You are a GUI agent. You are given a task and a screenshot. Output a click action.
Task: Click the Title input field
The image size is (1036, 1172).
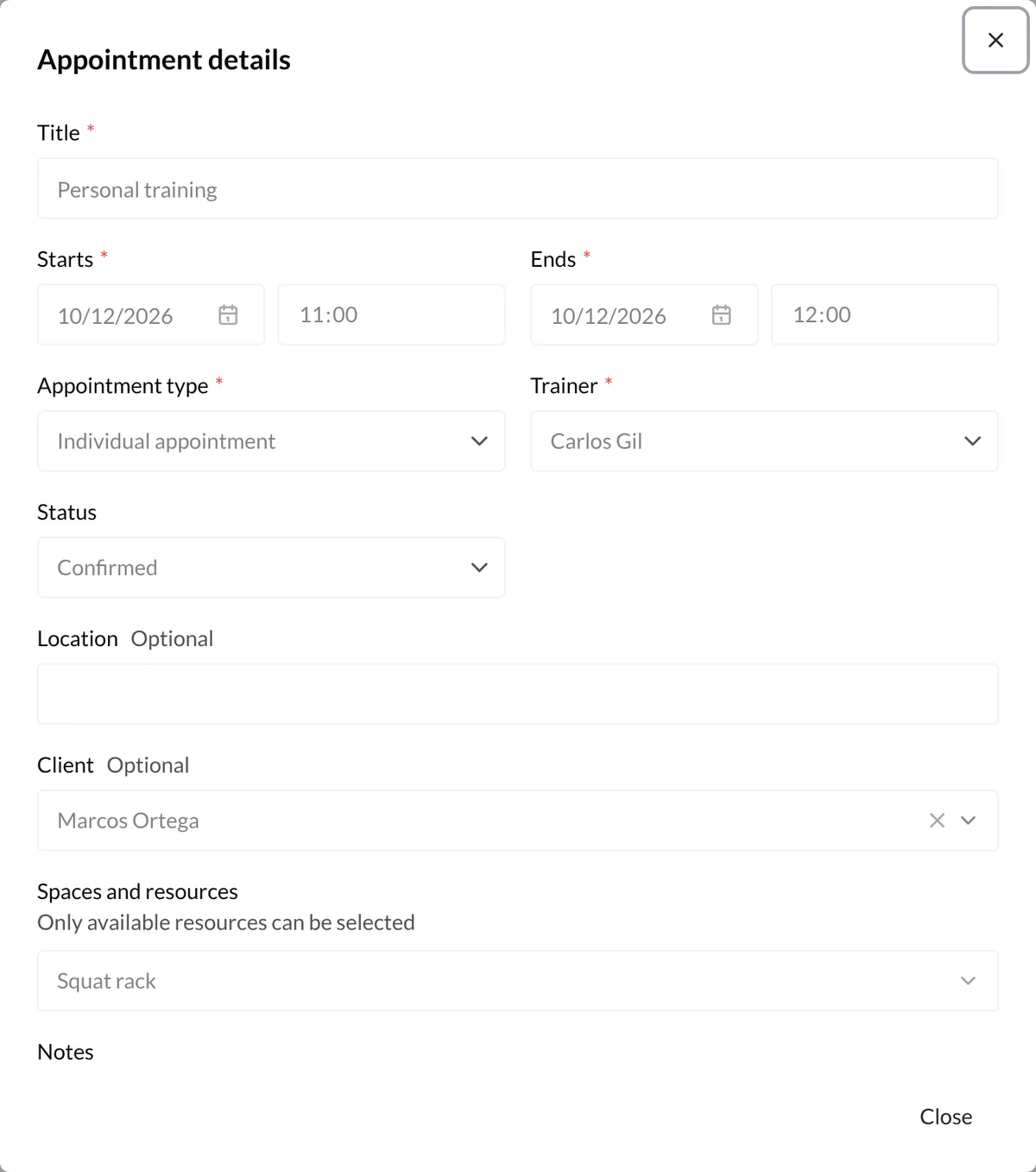click(518, 188)
